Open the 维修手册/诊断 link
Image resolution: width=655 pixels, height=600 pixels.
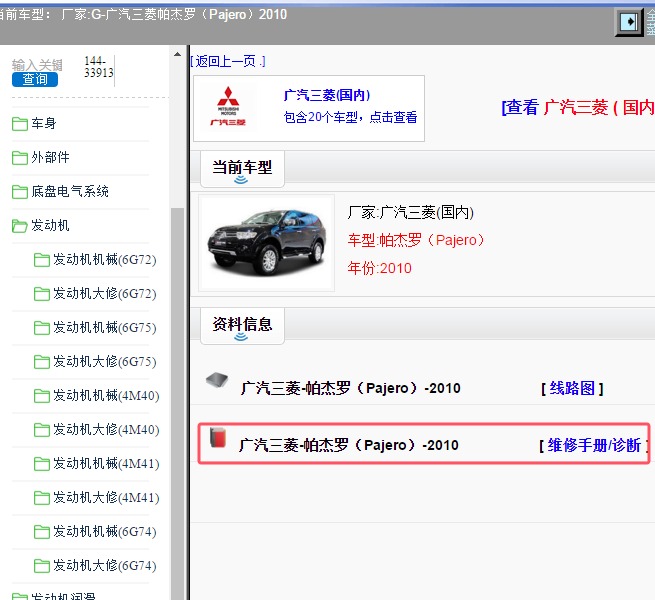pyautogui.click(x=594, y=445)
